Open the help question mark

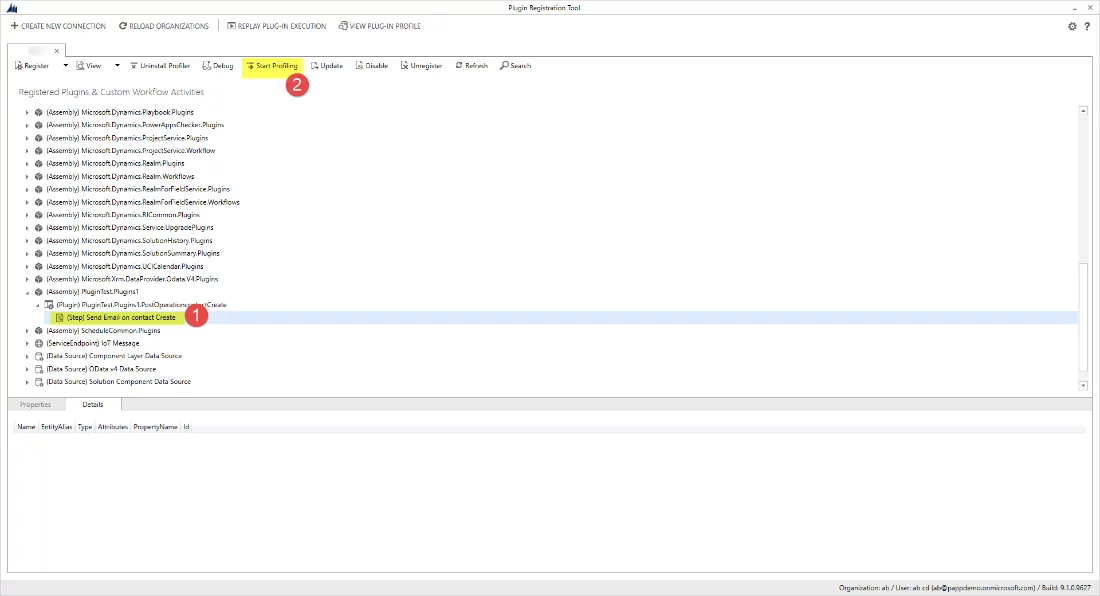1087,26
